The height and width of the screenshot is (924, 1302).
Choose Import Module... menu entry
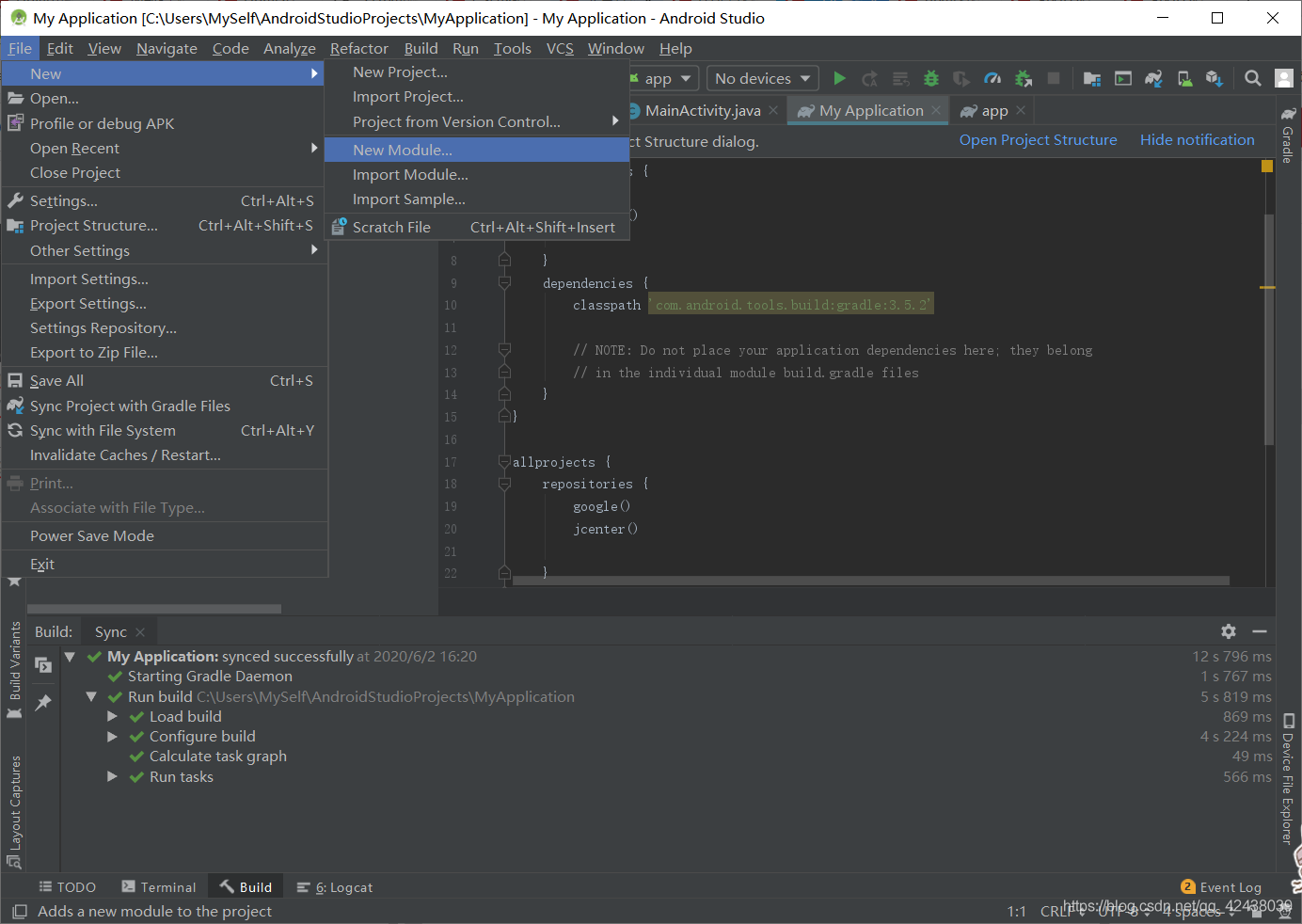(x=476, y=175)
